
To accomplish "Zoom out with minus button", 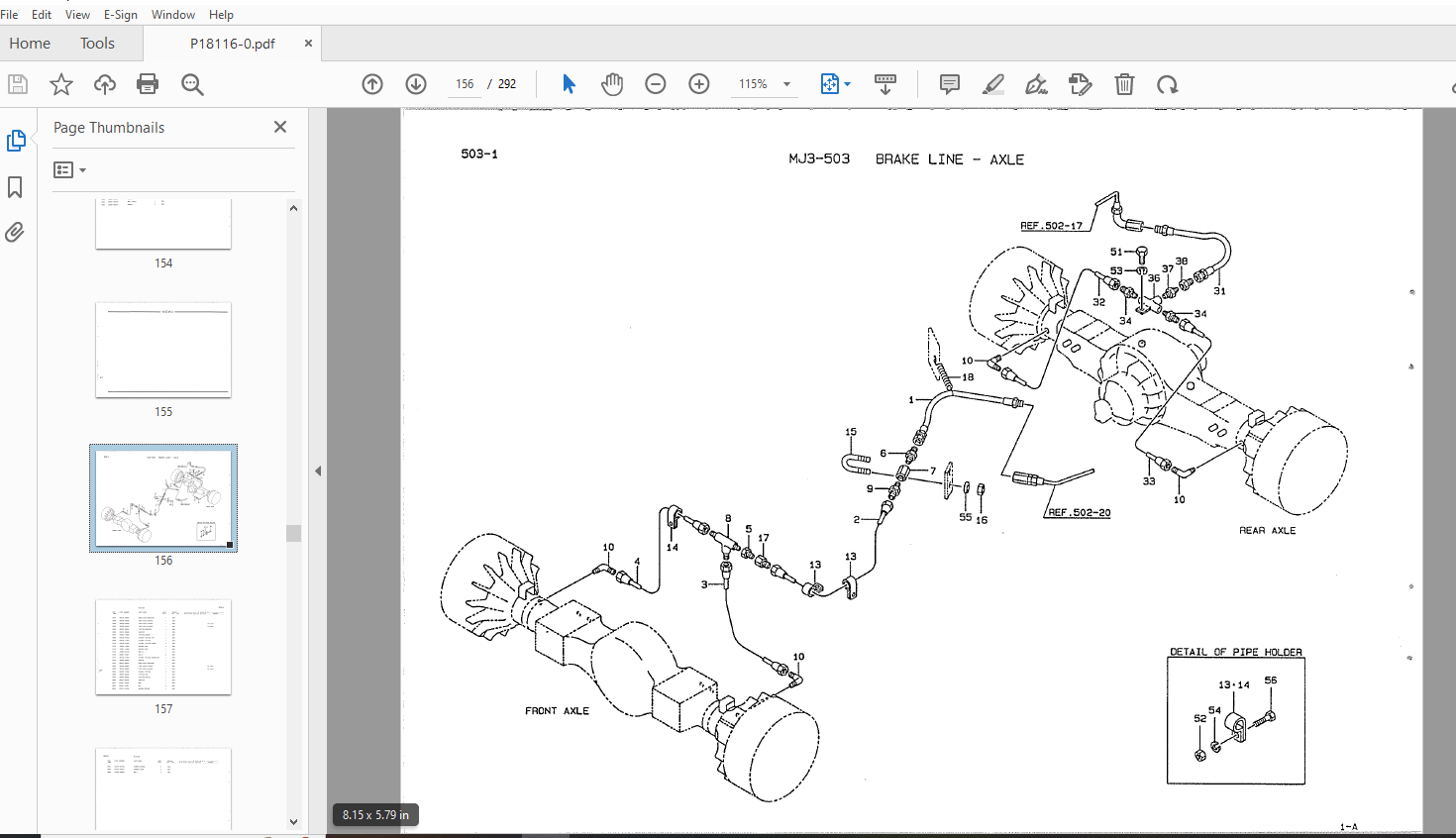I will 656,84.
